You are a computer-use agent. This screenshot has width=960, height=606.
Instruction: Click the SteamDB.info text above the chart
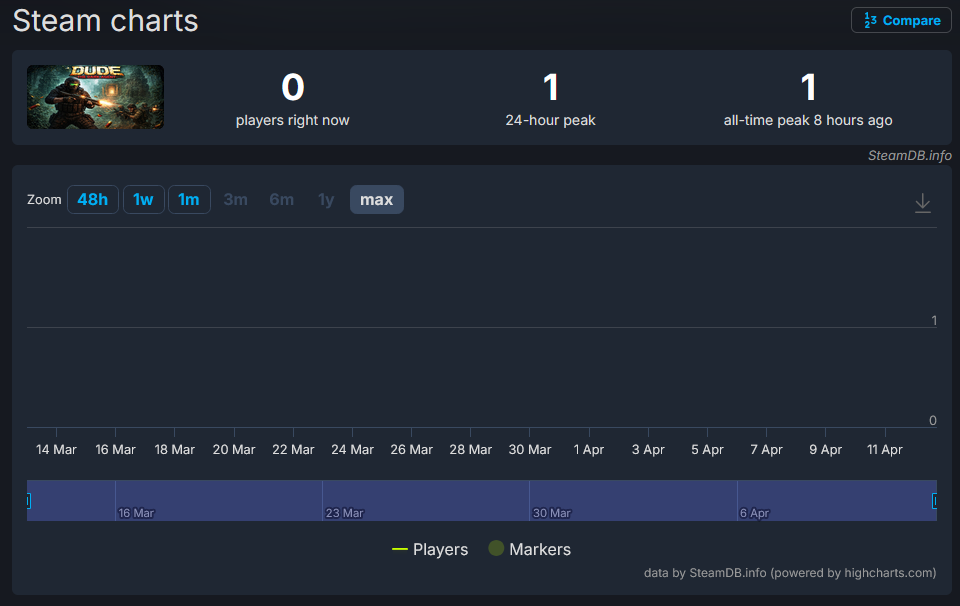(x=910, y=155)
